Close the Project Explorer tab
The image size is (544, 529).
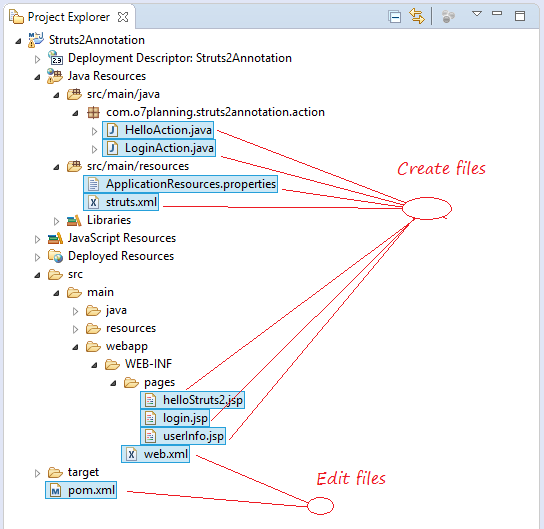(123, 17)
